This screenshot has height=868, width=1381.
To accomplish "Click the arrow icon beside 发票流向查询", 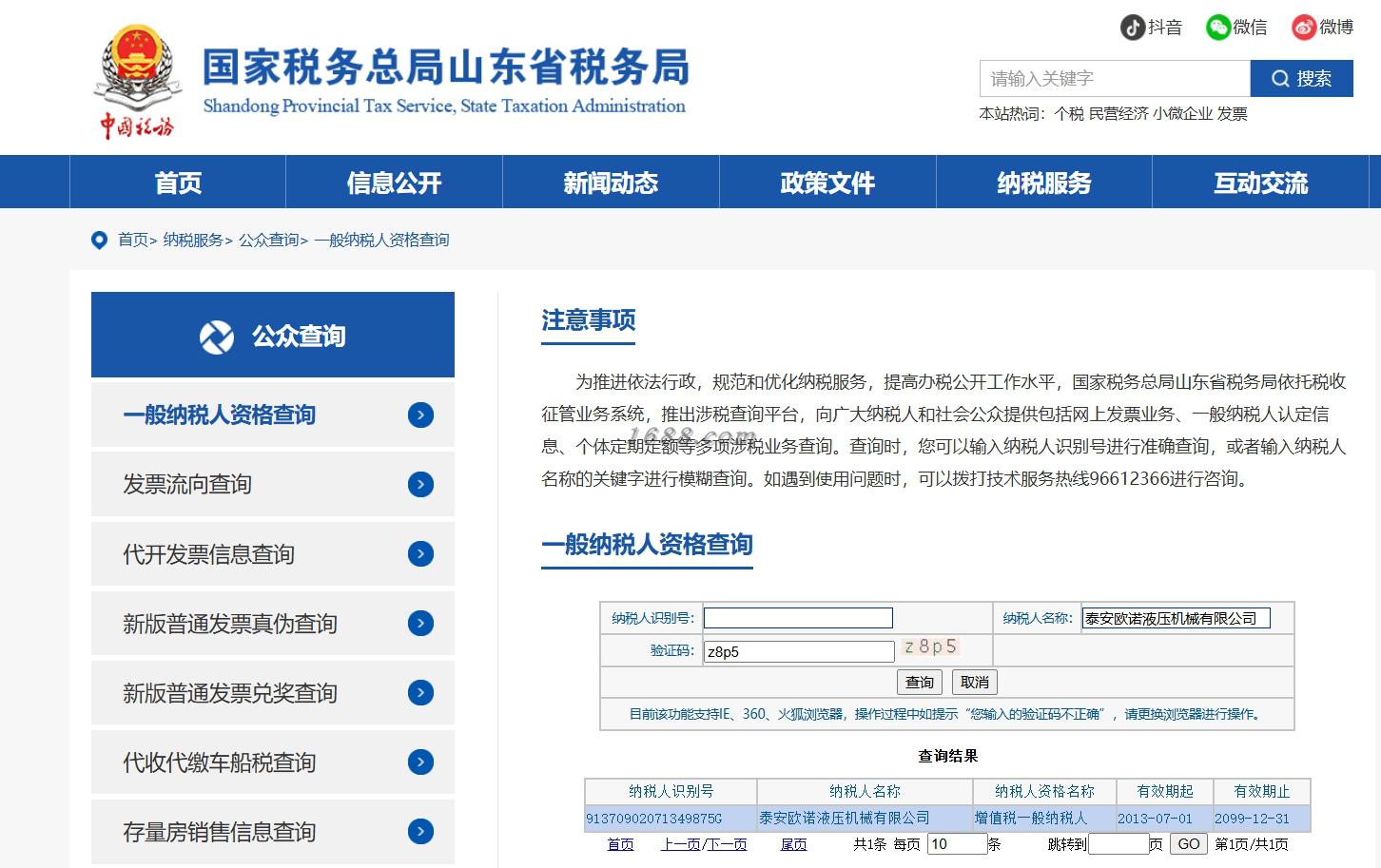I will click(x=420, y=485).
